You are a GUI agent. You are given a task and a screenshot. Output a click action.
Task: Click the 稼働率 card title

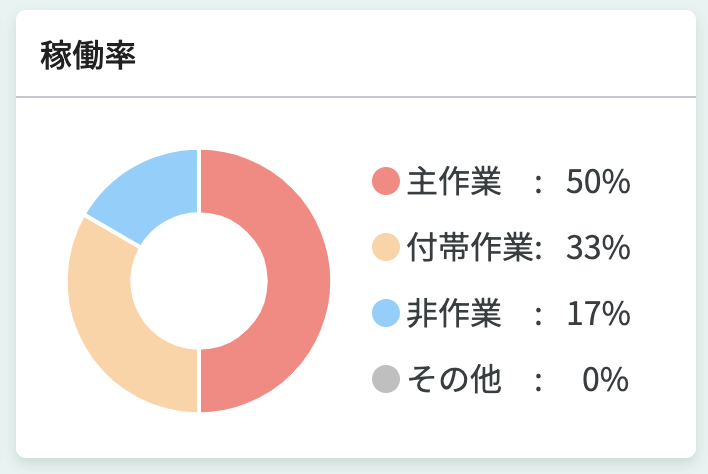[88, 56]
